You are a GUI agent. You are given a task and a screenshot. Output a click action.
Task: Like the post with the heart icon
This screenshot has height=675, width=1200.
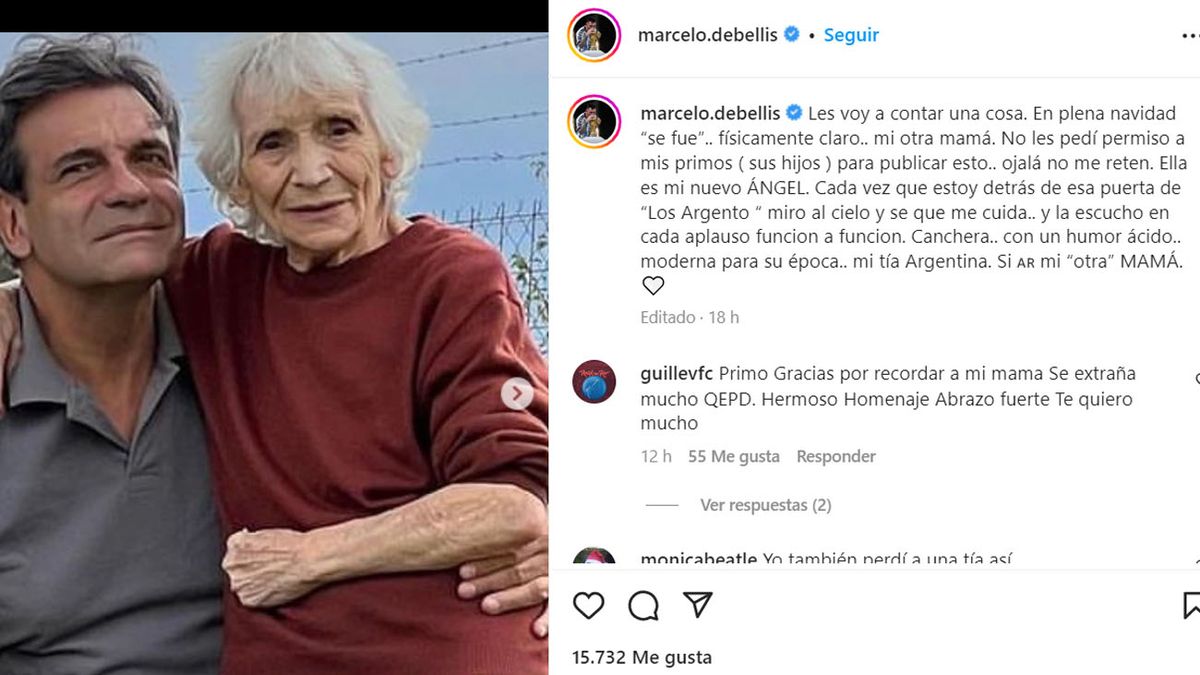coord(589,605)
